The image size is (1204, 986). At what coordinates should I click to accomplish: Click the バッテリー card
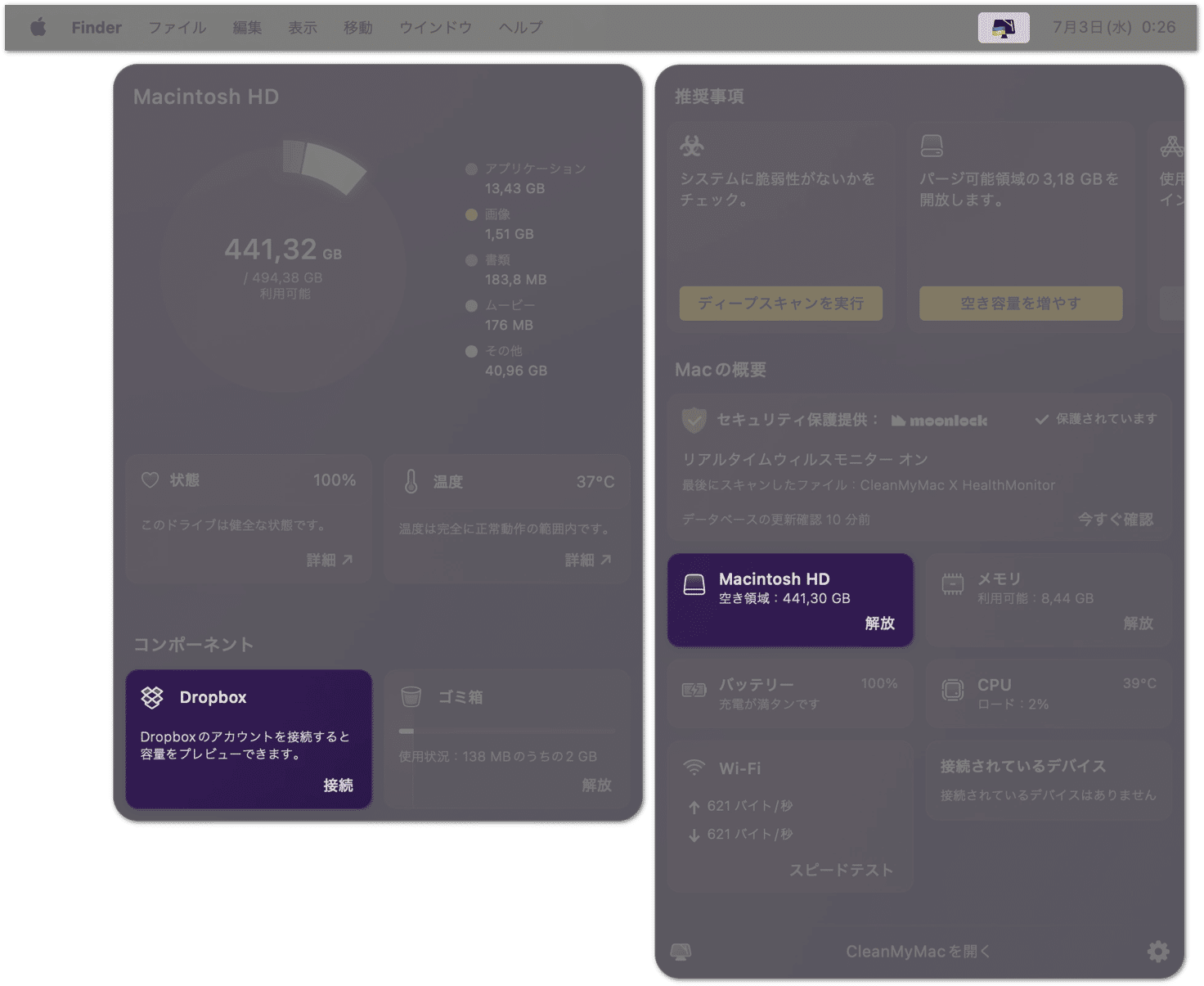tap(790, 694)
